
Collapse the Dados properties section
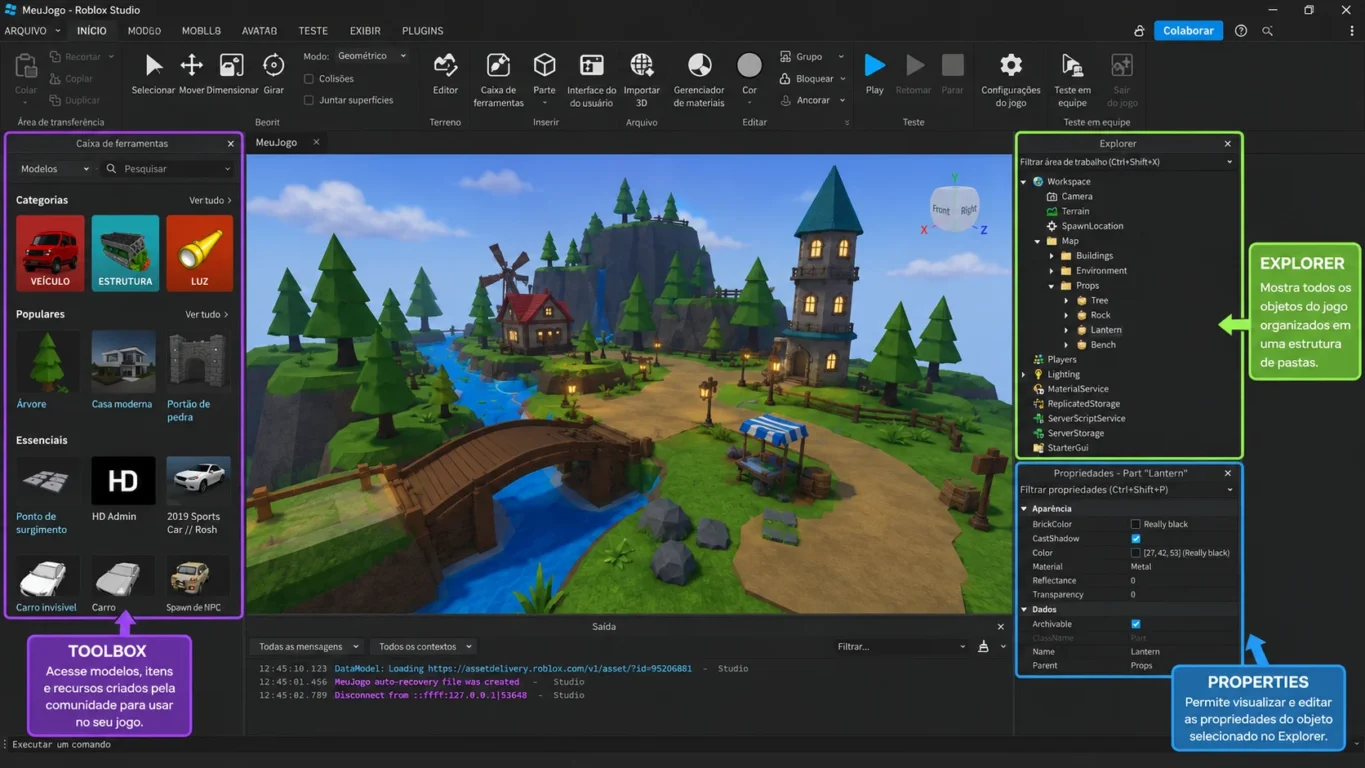pyautogui.click(x=1024, y=609)
